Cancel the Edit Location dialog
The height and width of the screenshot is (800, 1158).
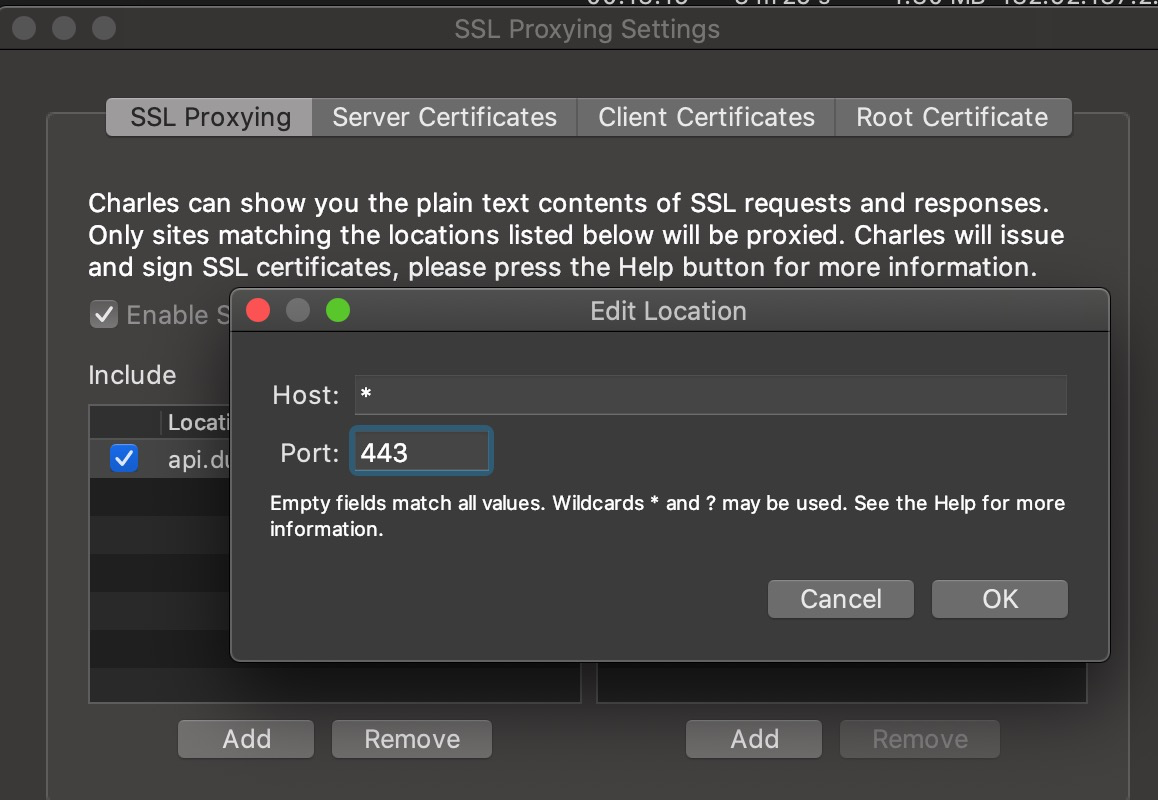[x=840, y=598]
